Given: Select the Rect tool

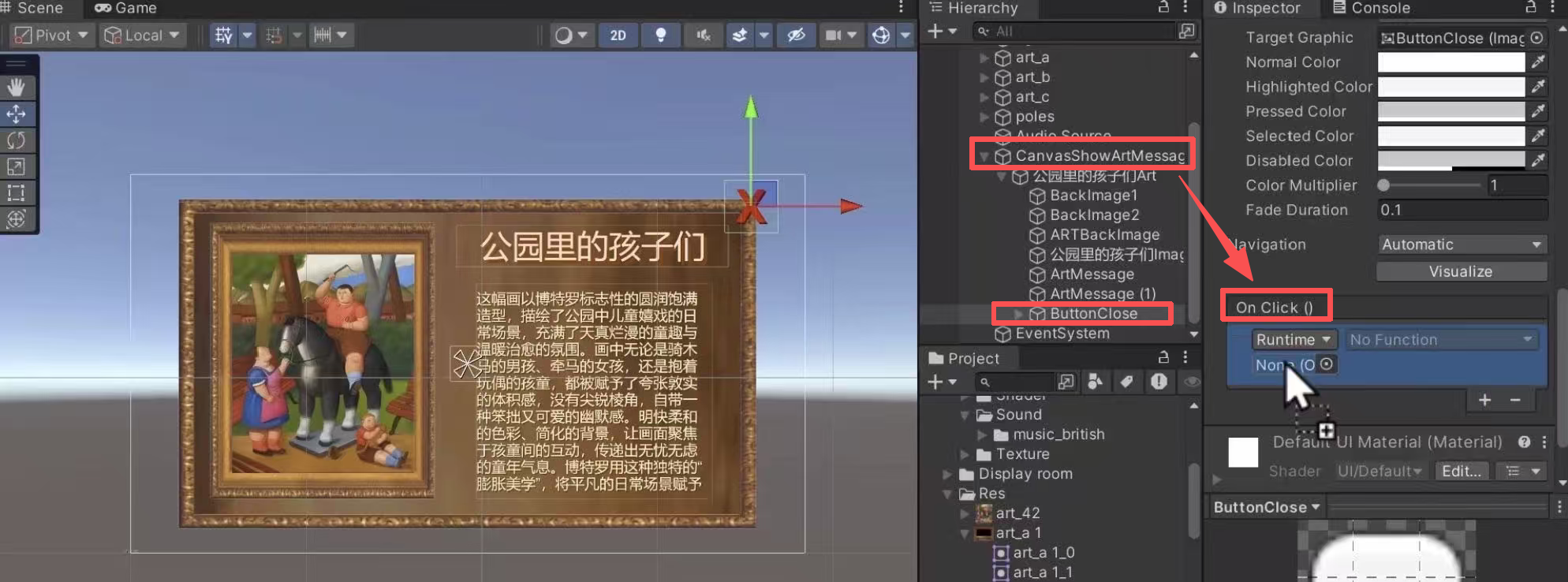Looking at the screenshot, I should 16,192.
